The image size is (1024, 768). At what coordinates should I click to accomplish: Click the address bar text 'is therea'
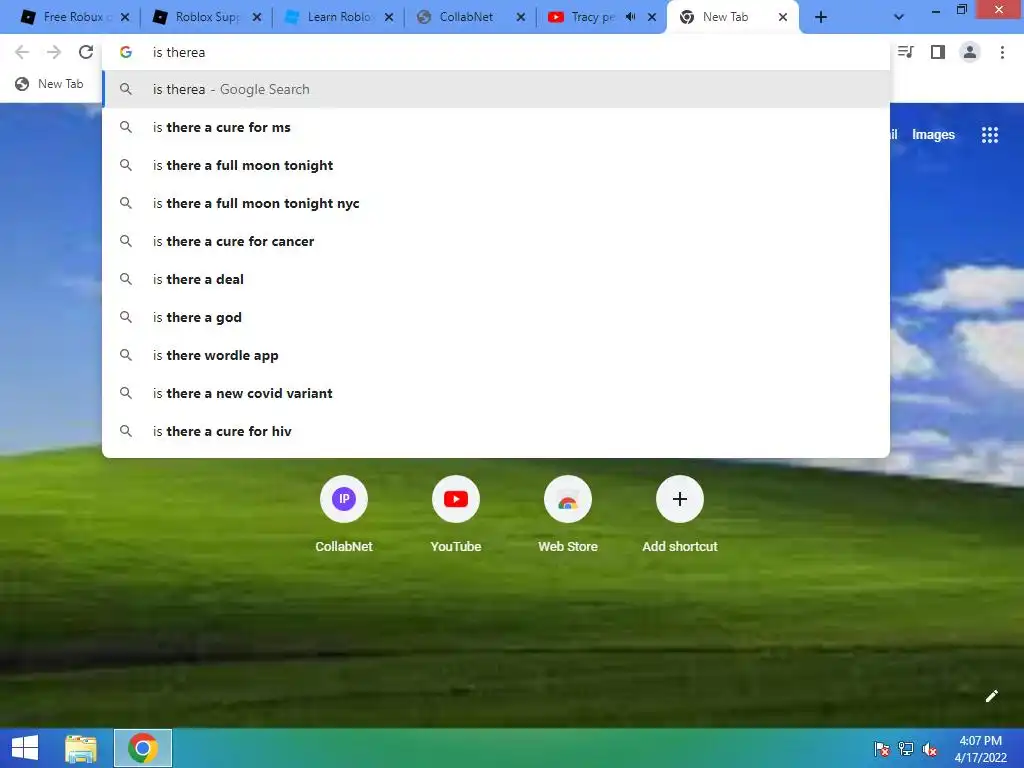click(x=179, y=52)
